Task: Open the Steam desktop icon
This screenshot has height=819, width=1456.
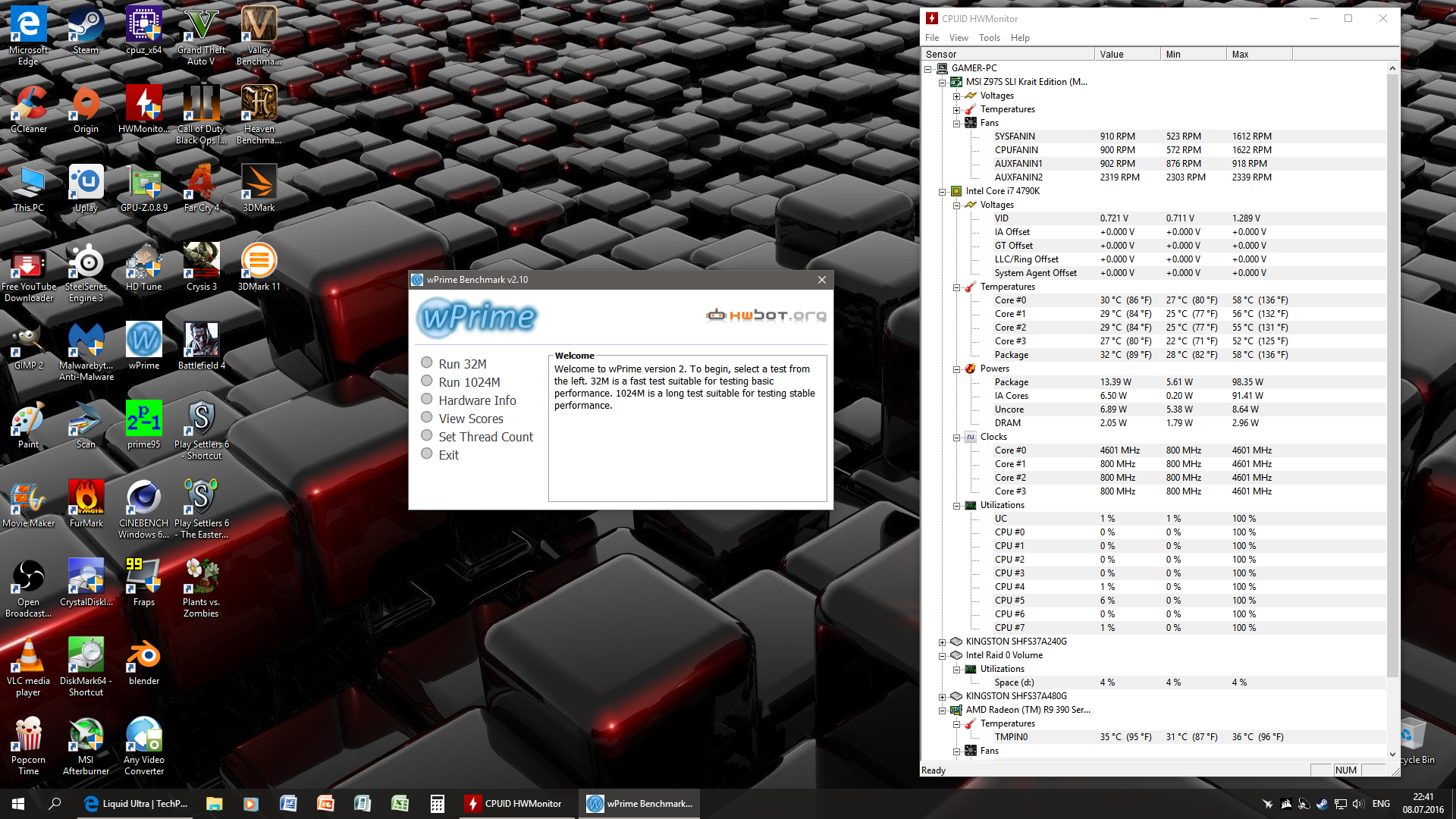Action: tap(86, 30)
